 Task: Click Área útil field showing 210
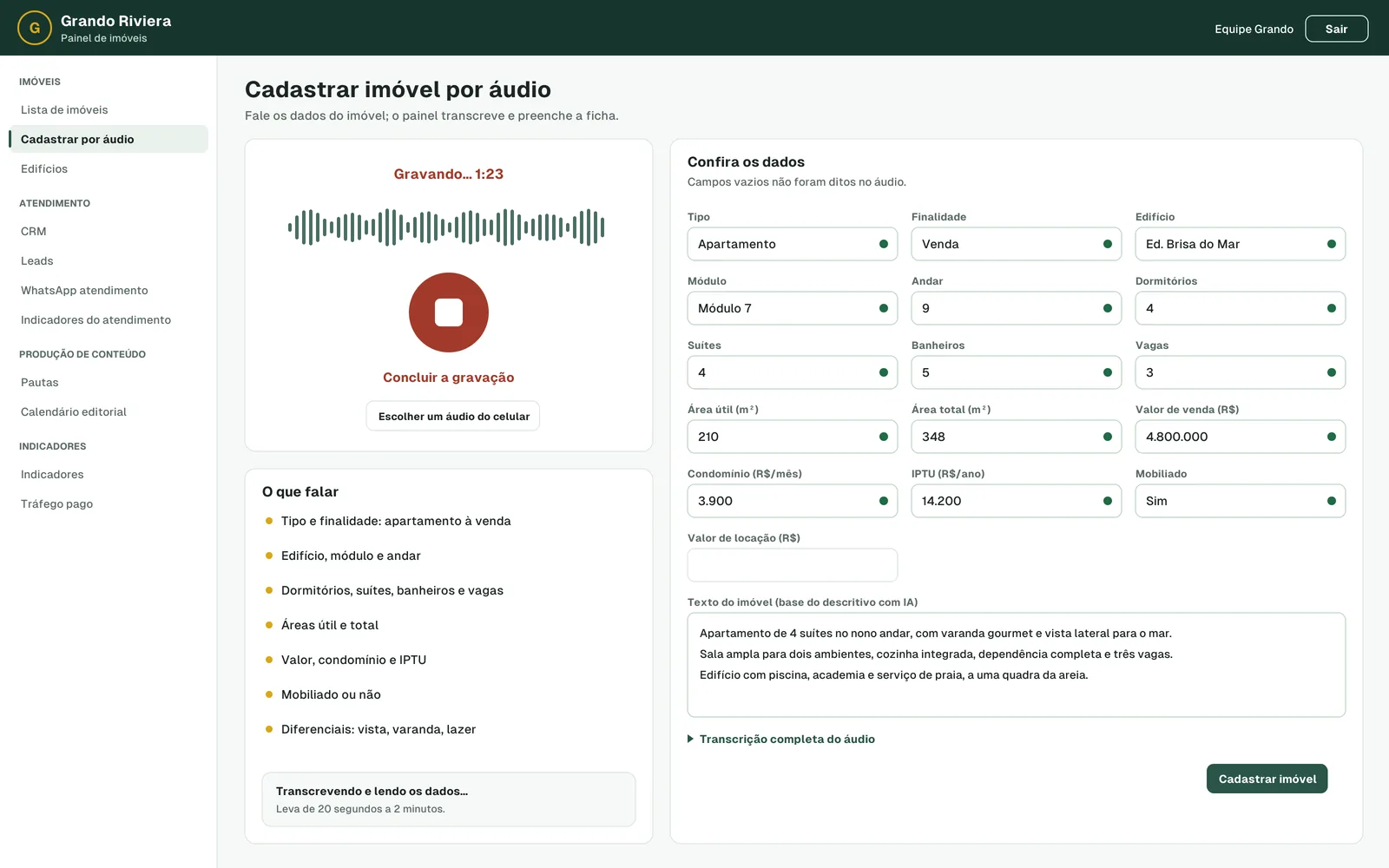tap(793, 437)
